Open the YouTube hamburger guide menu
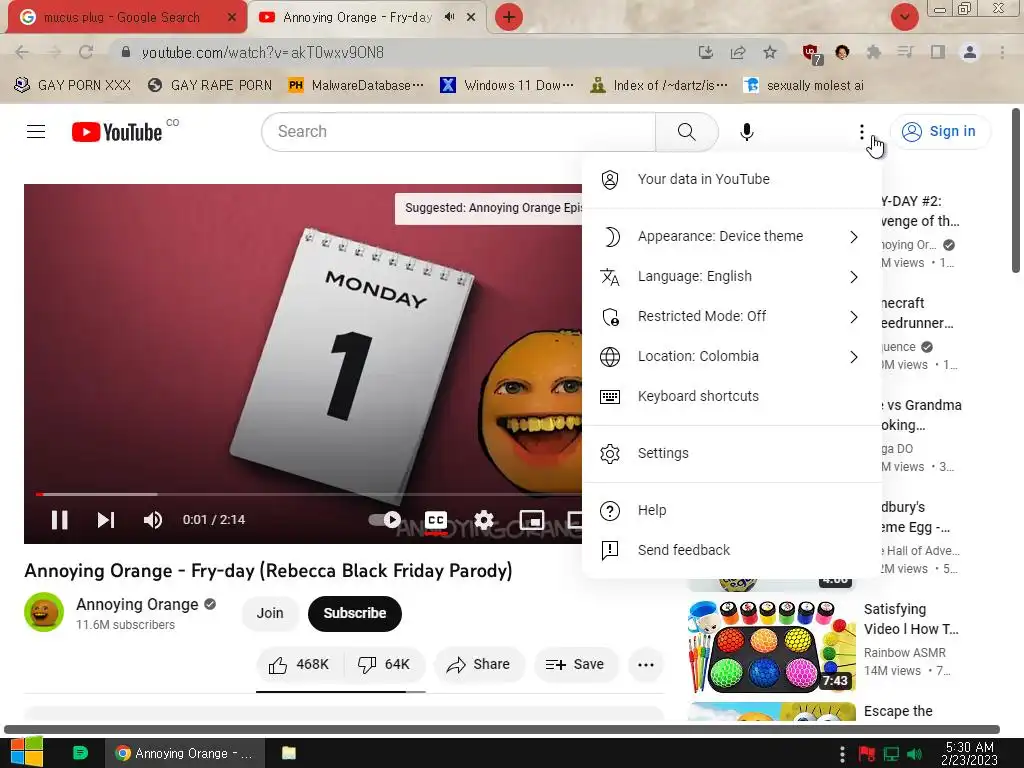Screen dimensions: 1024x768 coord(36,132)
